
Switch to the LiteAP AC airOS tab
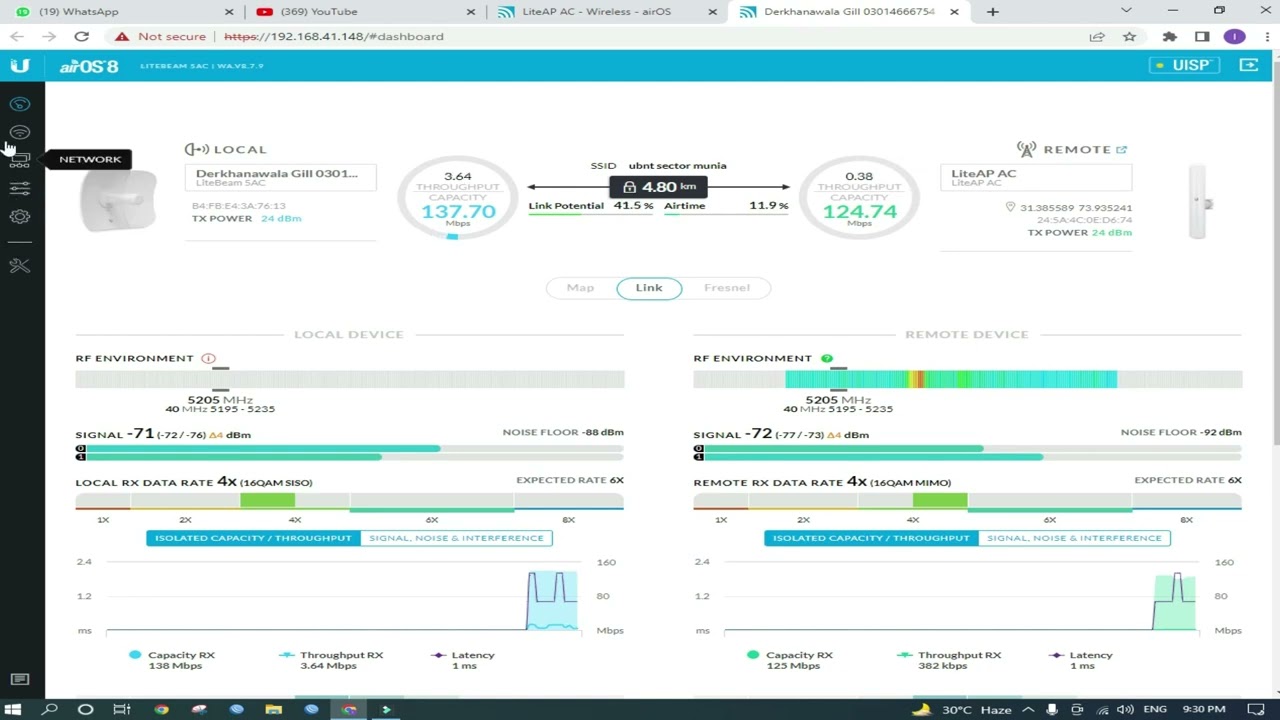[607, 12]
